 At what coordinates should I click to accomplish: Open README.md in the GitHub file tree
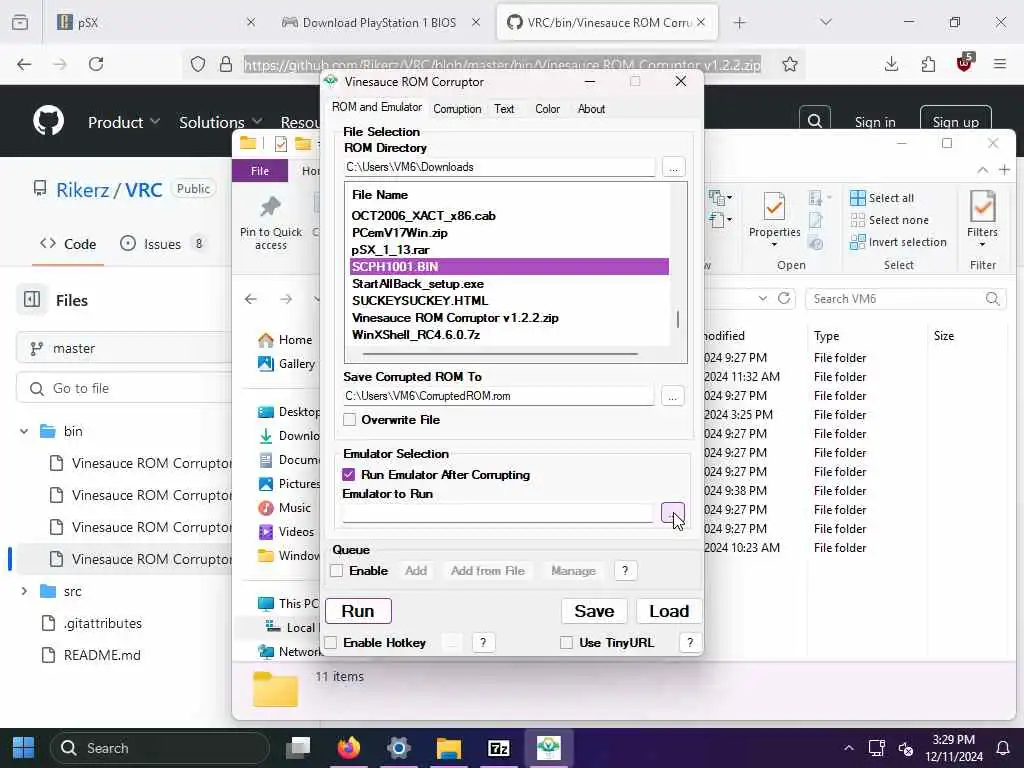tap(102, 655)
